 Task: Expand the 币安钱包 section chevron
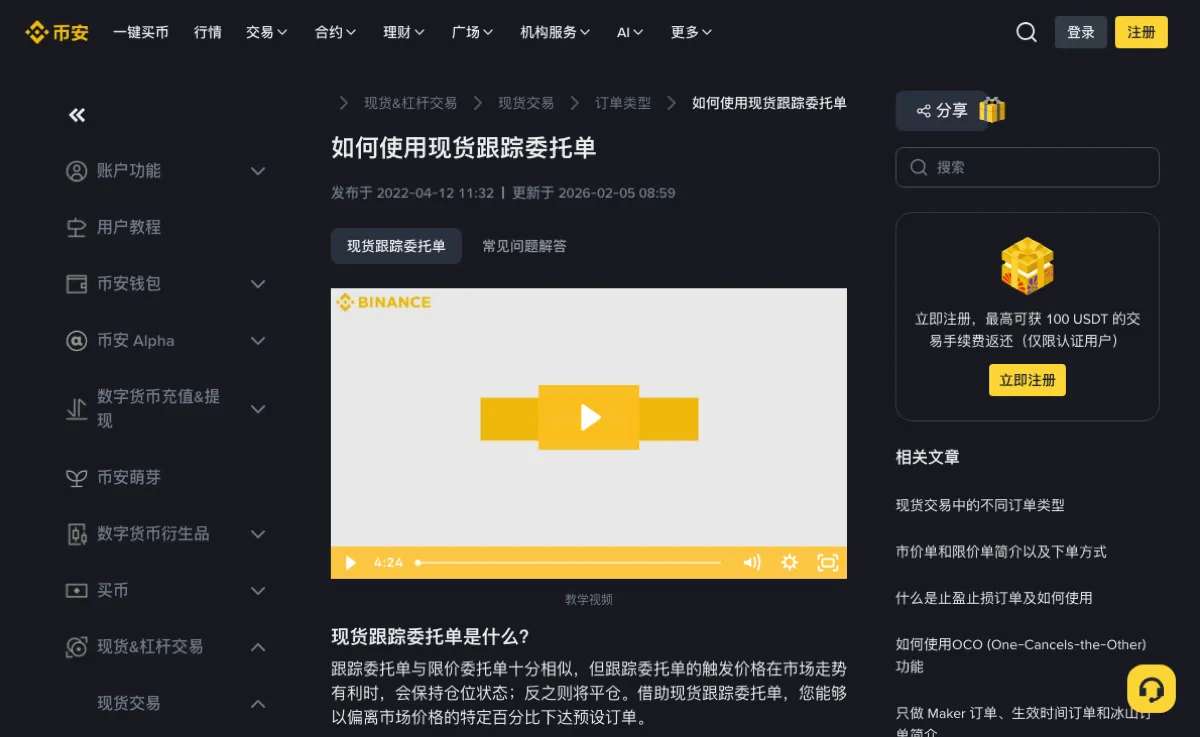tap(258, 284)
